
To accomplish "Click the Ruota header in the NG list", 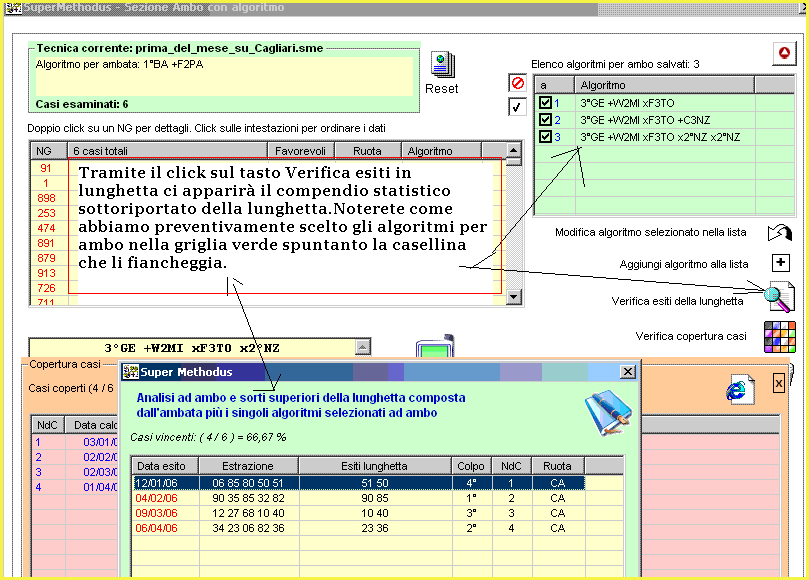I will pos(367,151).
